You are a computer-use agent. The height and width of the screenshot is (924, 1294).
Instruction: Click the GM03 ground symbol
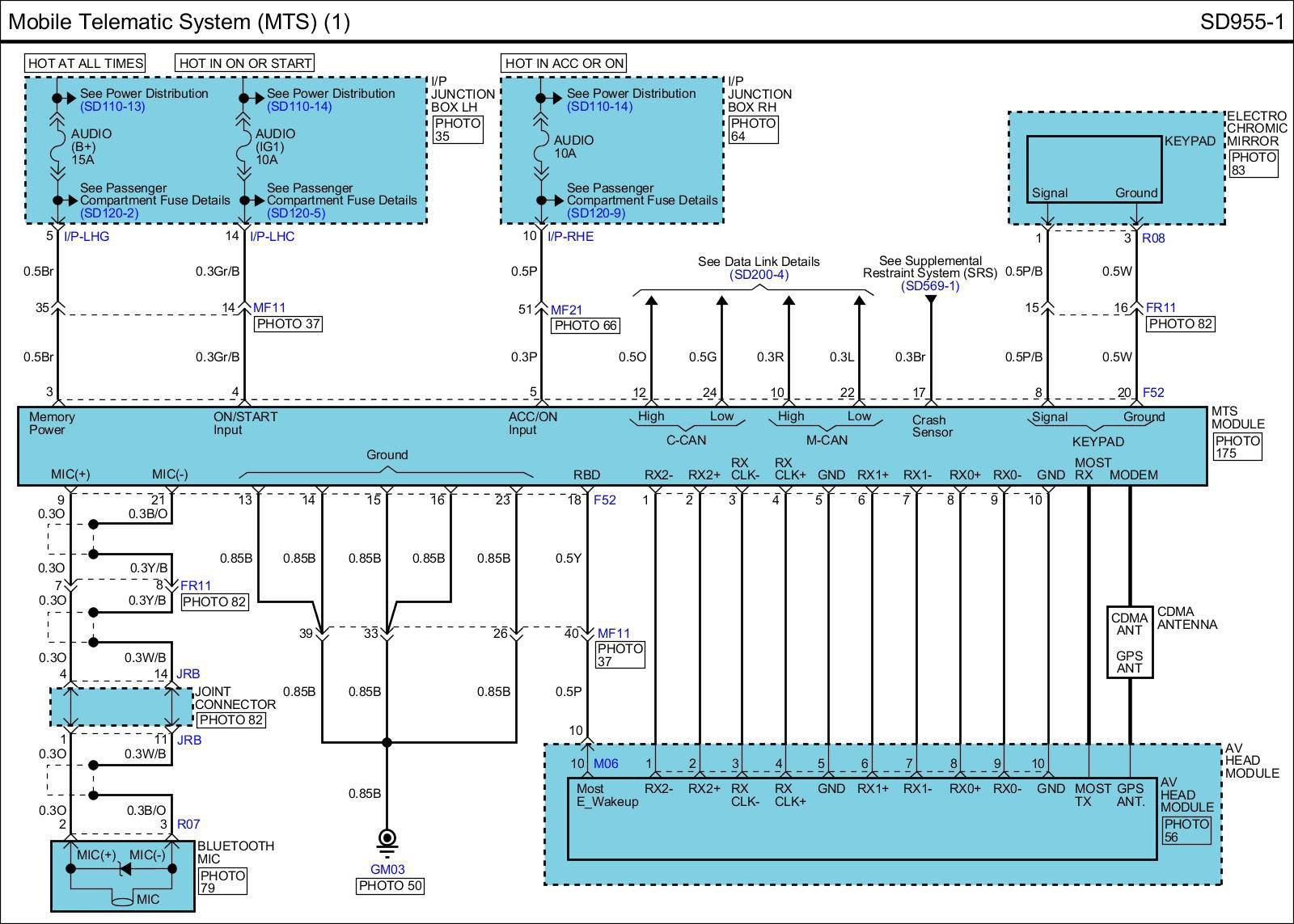(387, 841)
